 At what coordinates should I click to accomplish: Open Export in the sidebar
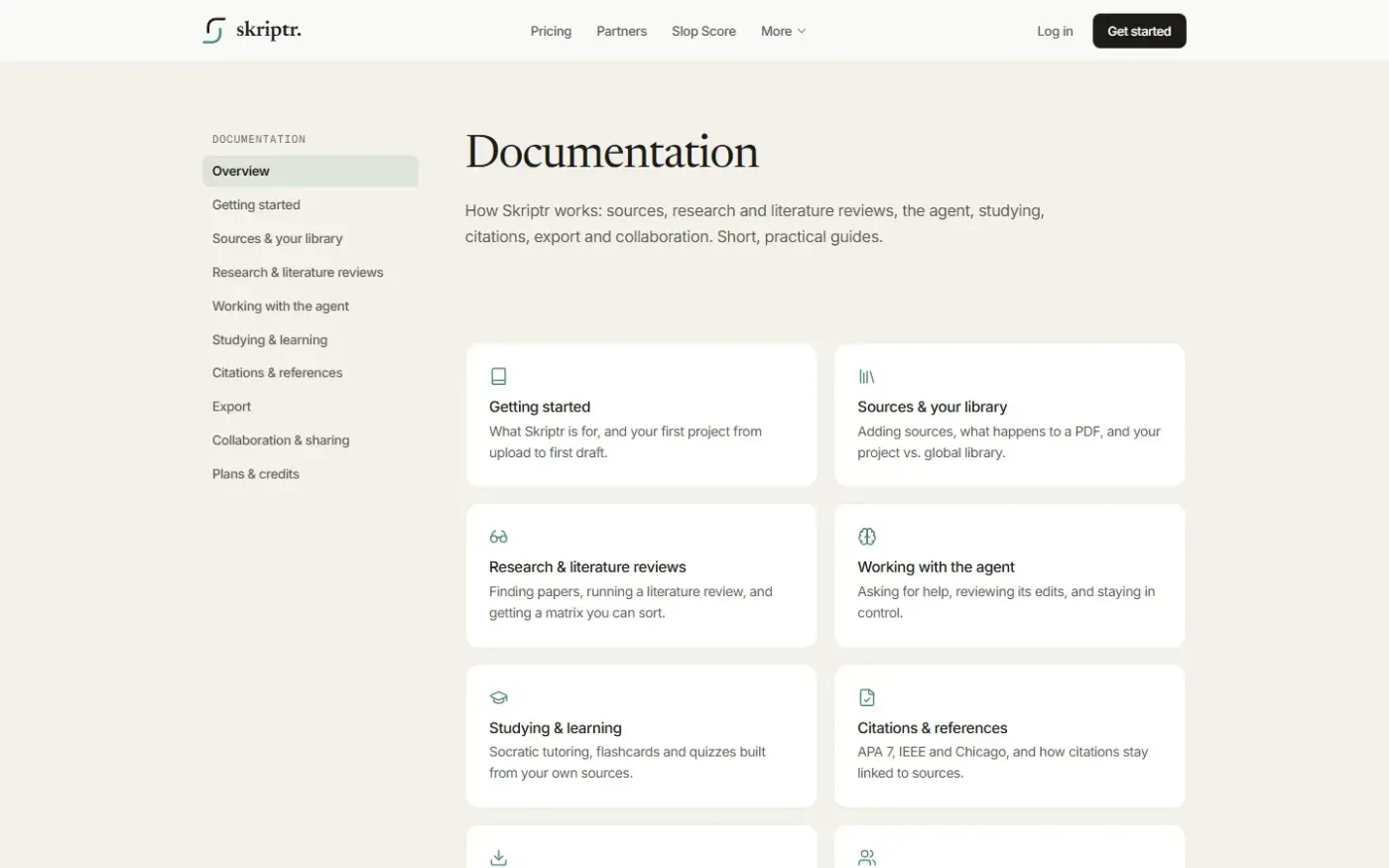pyautogui.click(x=231, y=406)
